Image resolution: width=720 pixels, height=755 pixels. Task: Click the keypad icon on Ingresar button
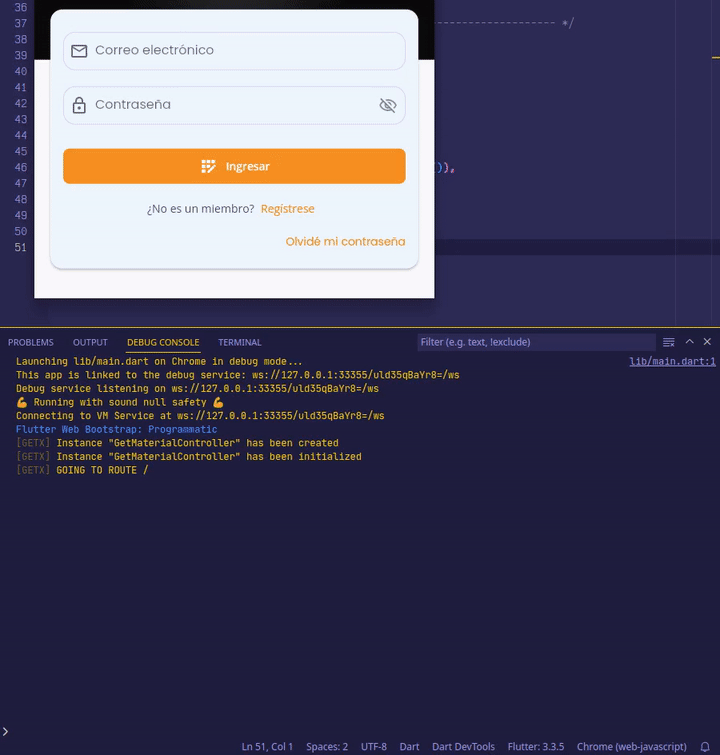(x=208, y=166)
